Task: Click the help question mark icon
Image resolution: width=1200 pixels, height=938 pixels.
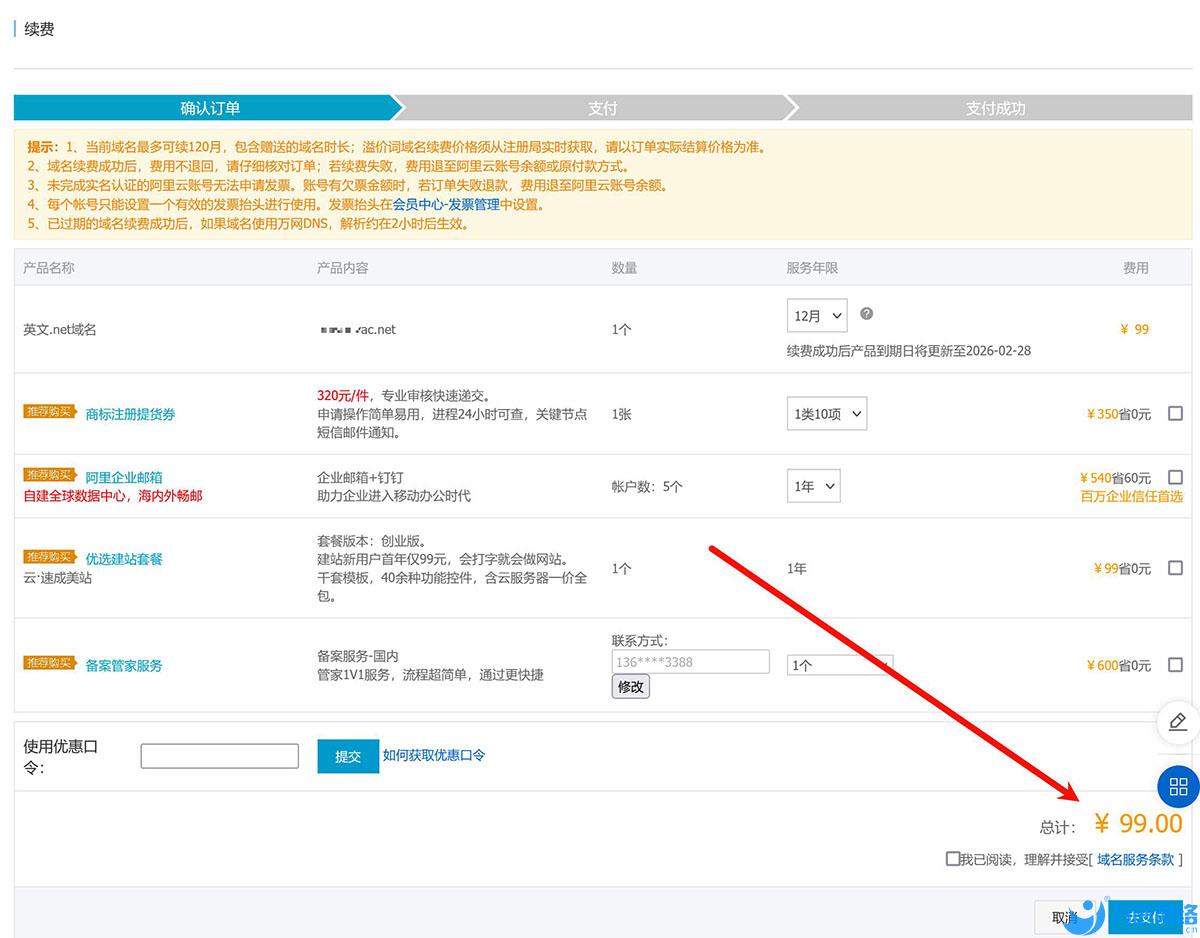Action: [x=866, y=314]
